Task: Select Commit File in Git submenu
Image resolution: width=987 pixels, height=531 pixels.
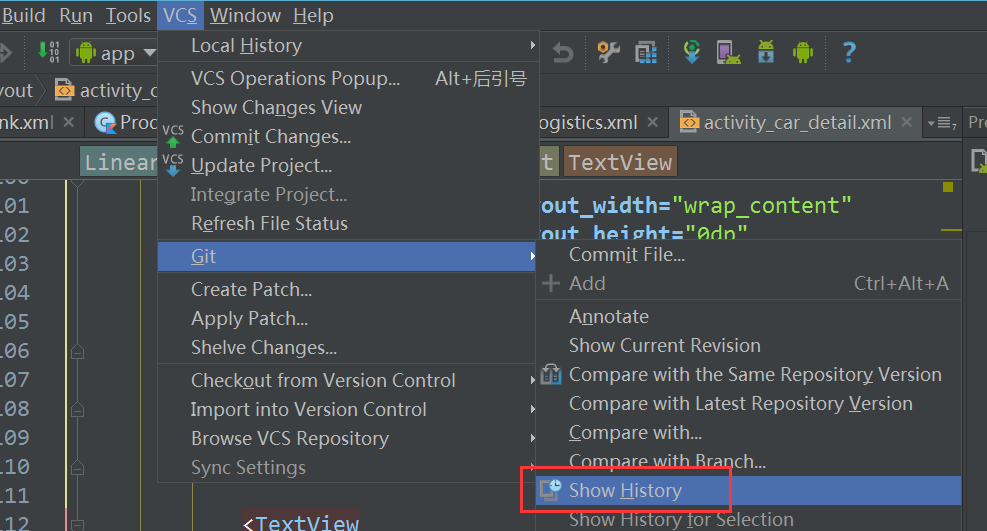Action: click(x=748, y=254)
